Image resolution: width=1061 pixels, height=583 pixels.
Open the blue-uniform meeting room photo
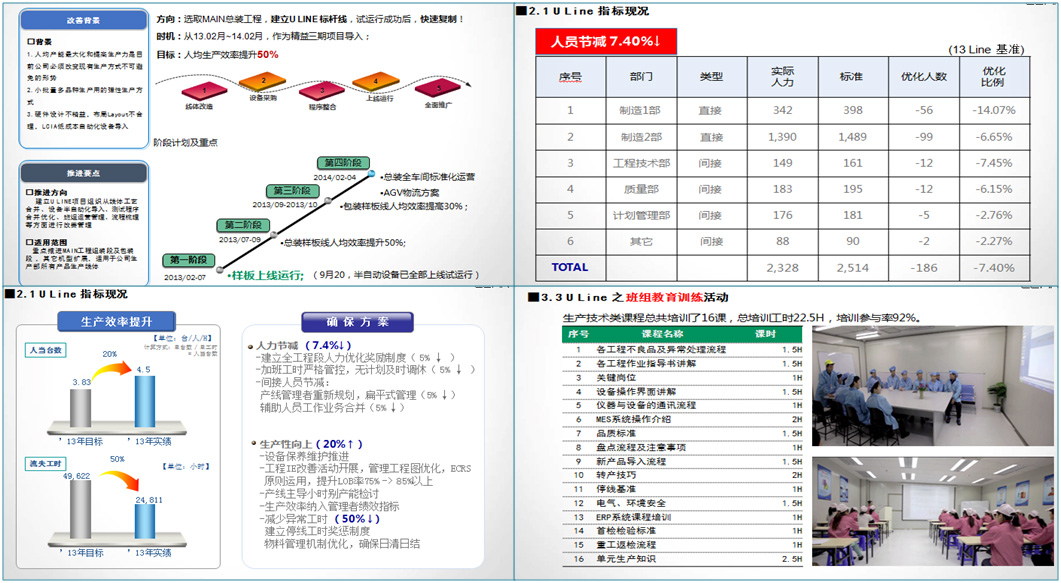point(933,386)
